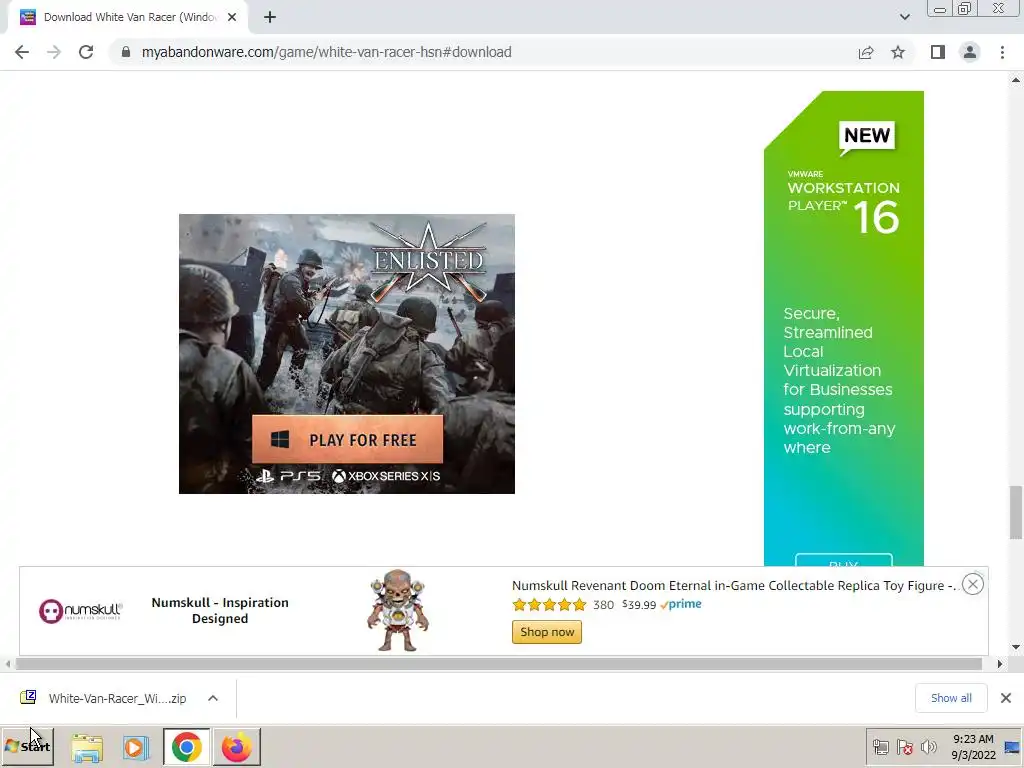Click the Chrome taskbar icon
The height and width of the screenshot is (768, 1024).
coord(187,747)
